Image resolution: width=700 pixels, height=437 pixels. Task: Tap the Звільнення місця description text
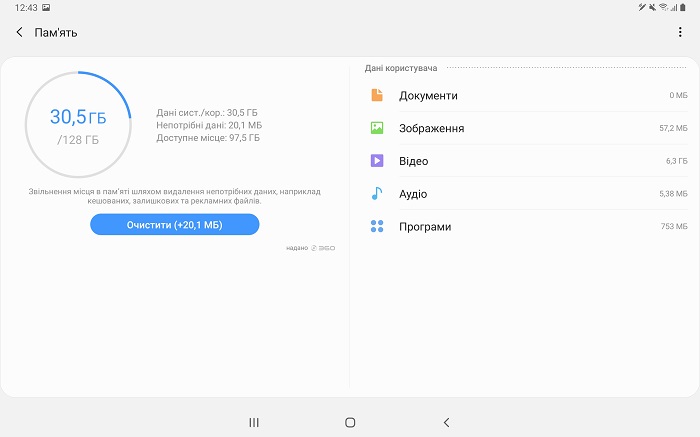175,196
